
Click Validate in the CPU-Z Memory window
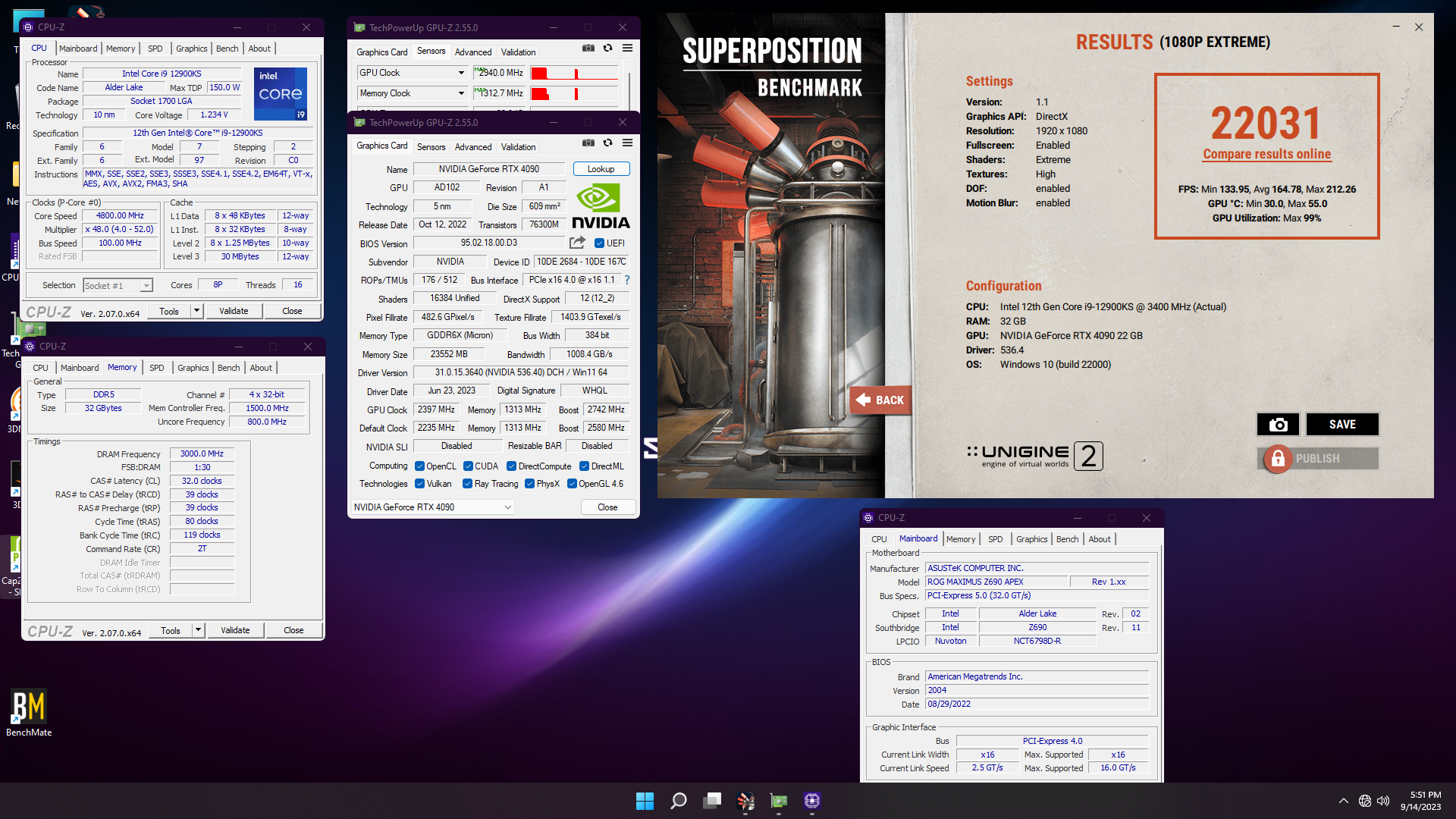235,630
